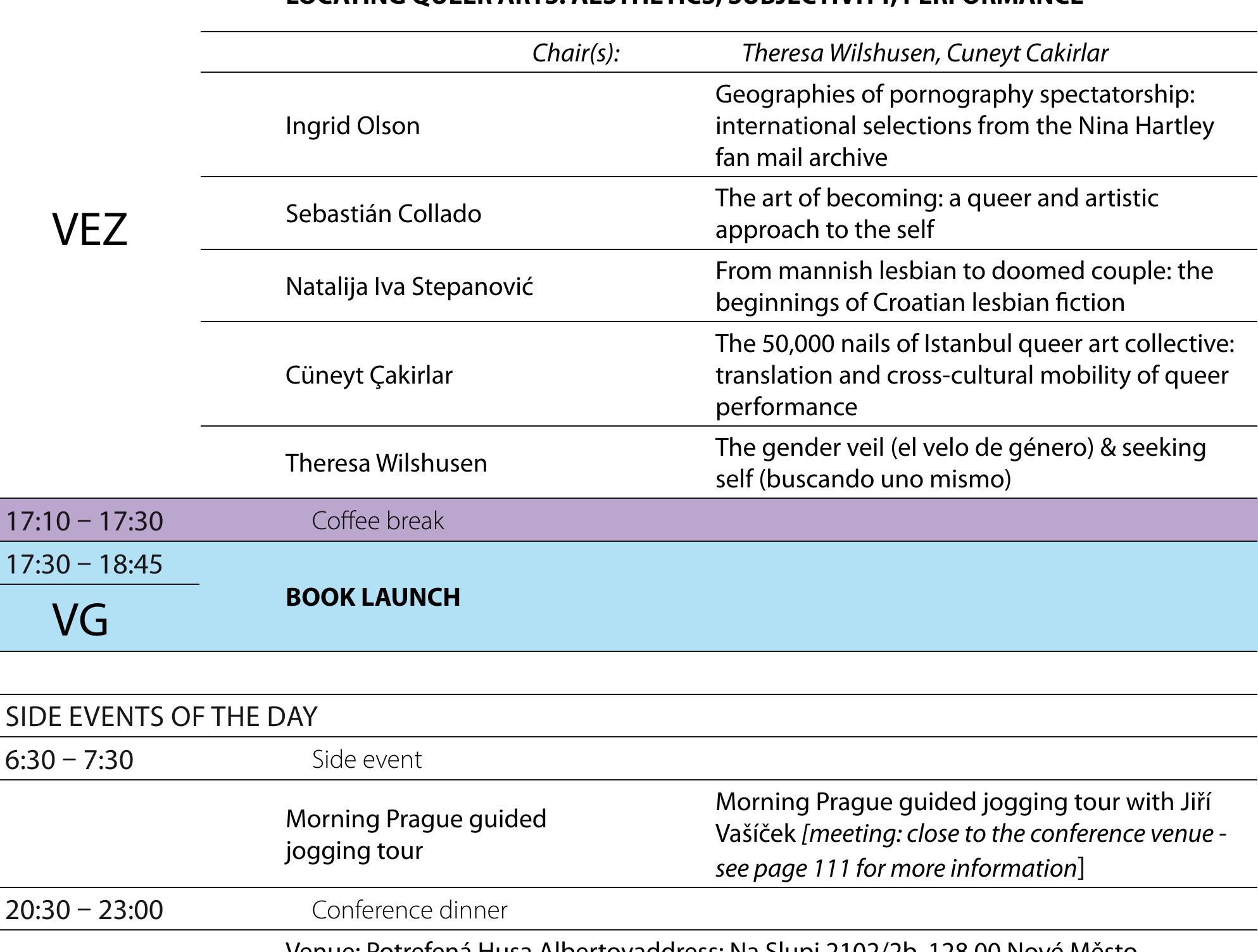Click the VEZ room label
This screenshot has width=1258, height=952.
coord(89,230)
